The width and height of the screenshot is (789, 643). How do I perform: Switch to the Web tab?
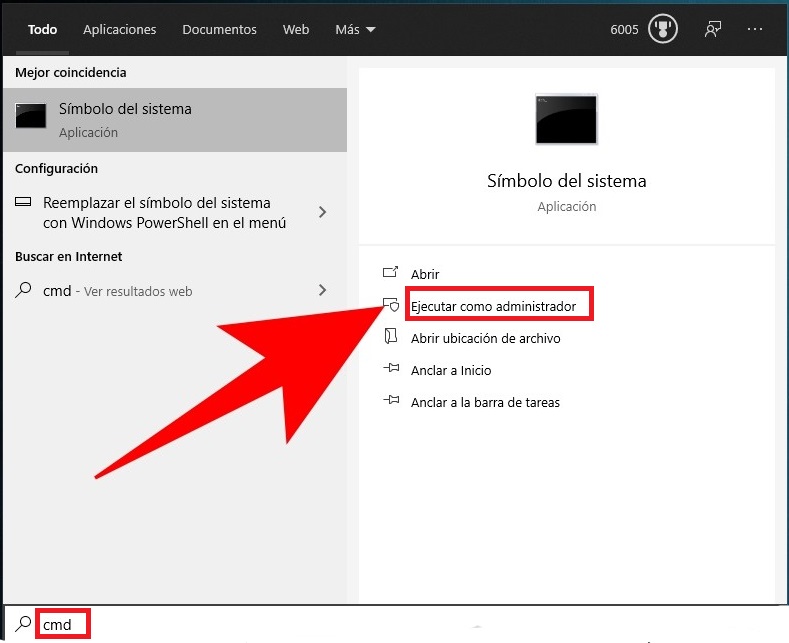296,30
